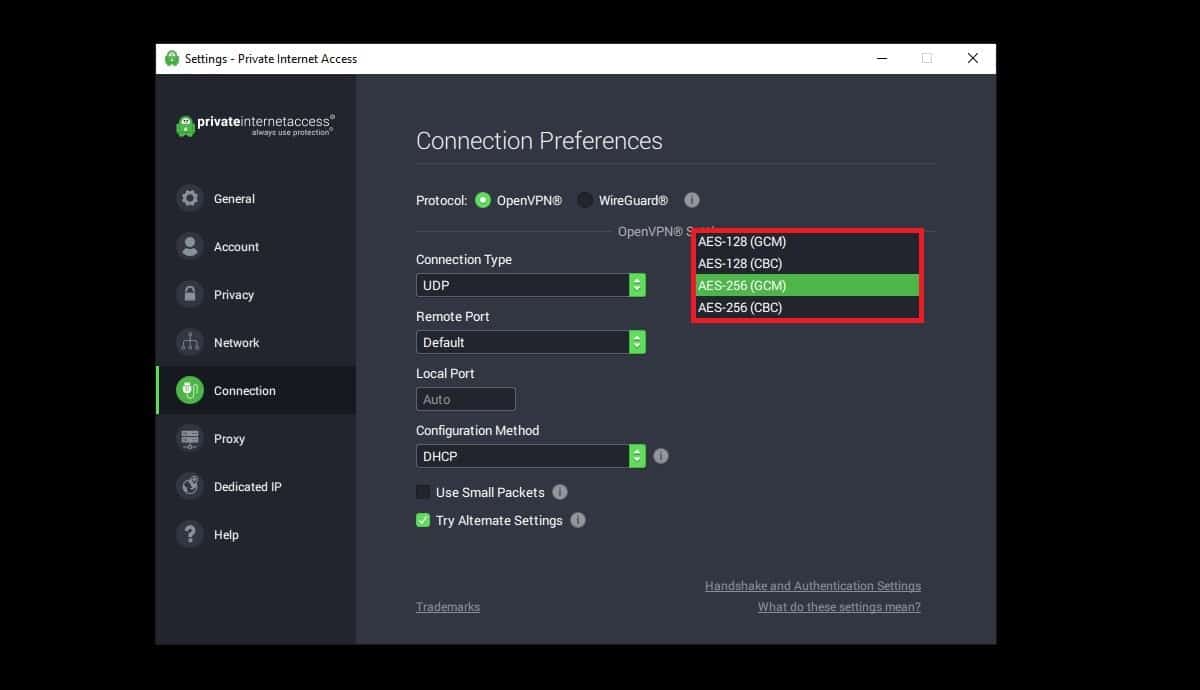Switch to the Proxy settings tab
Image resolution: width=1200 pixels, height=690 pixels.
tap(256, 438)
